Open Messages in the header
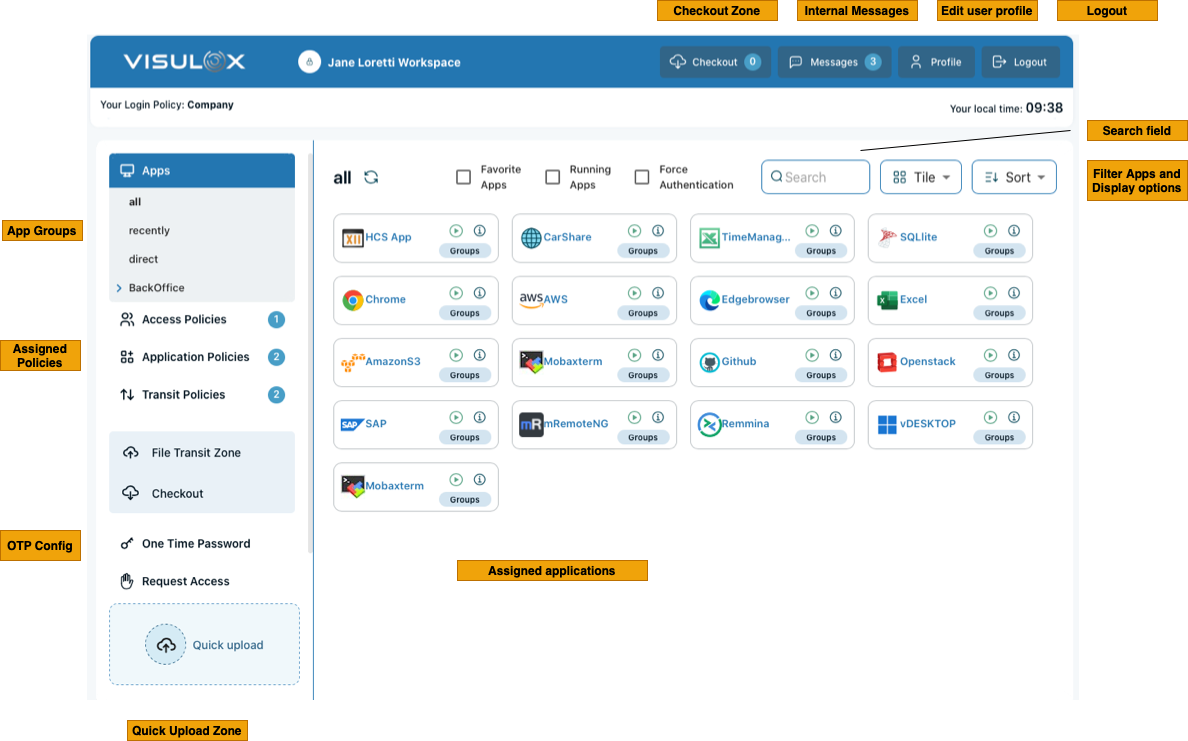 834,62
